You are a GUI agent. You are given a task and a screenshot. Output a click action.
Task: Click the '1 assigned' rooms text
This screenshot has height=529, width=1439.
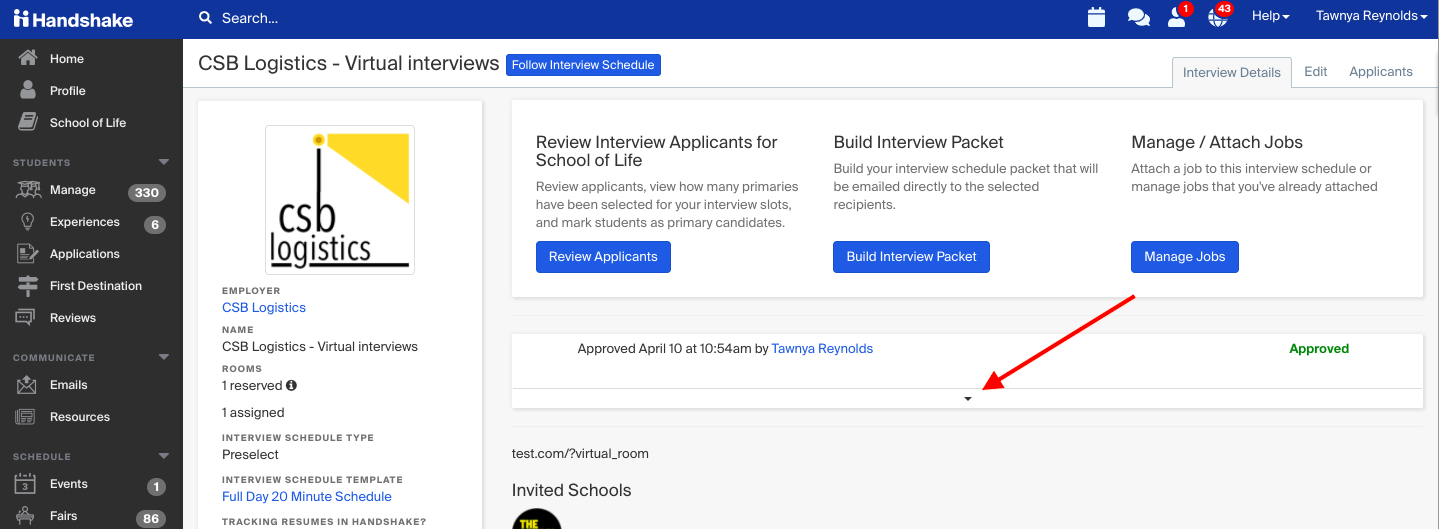point(253,413)
